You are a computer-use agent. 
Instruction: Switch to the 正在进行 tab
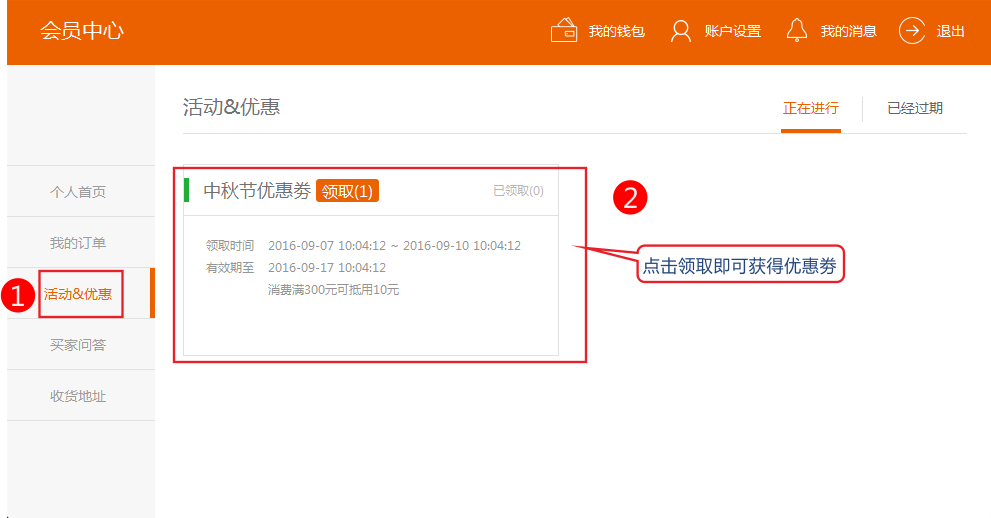pyautogui.click(x=810, y=108)
